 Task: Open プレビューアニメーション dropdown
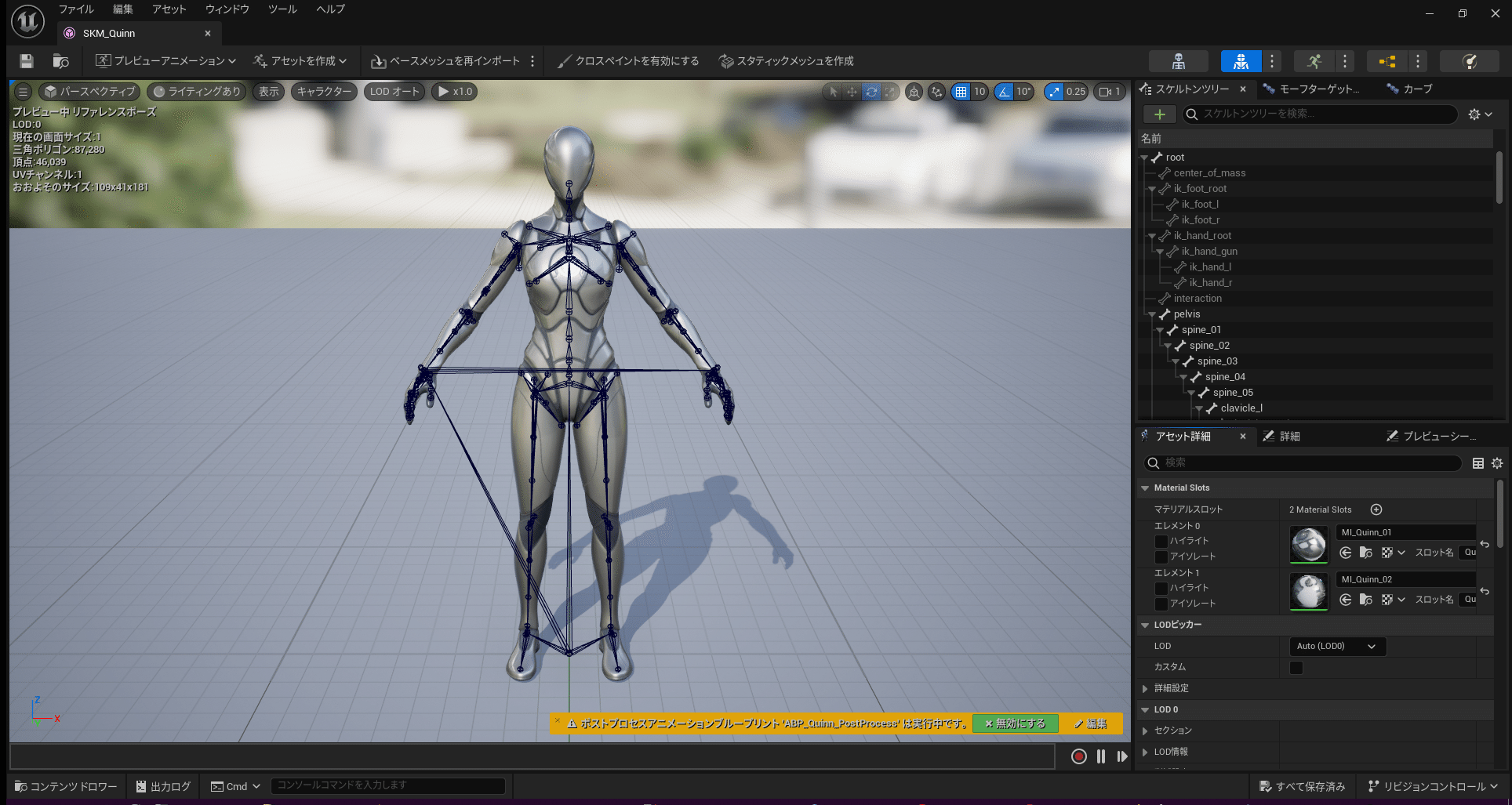click(165, 61)
